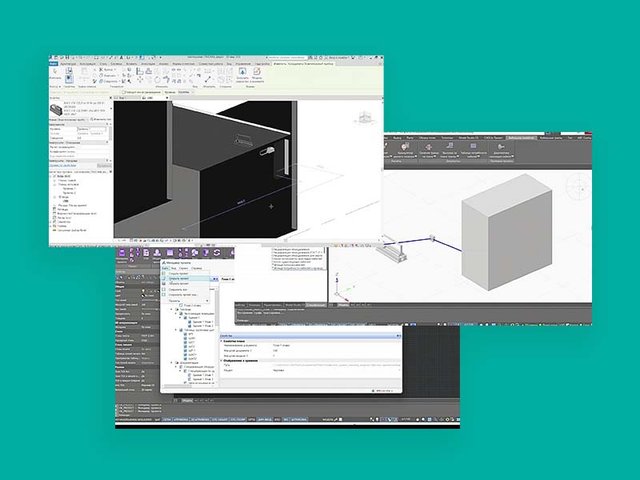640x480 pixels.
Task: Toggle ОТС-ОБЪЕКТ in bottom status bar
Action: tap(220, 419)
